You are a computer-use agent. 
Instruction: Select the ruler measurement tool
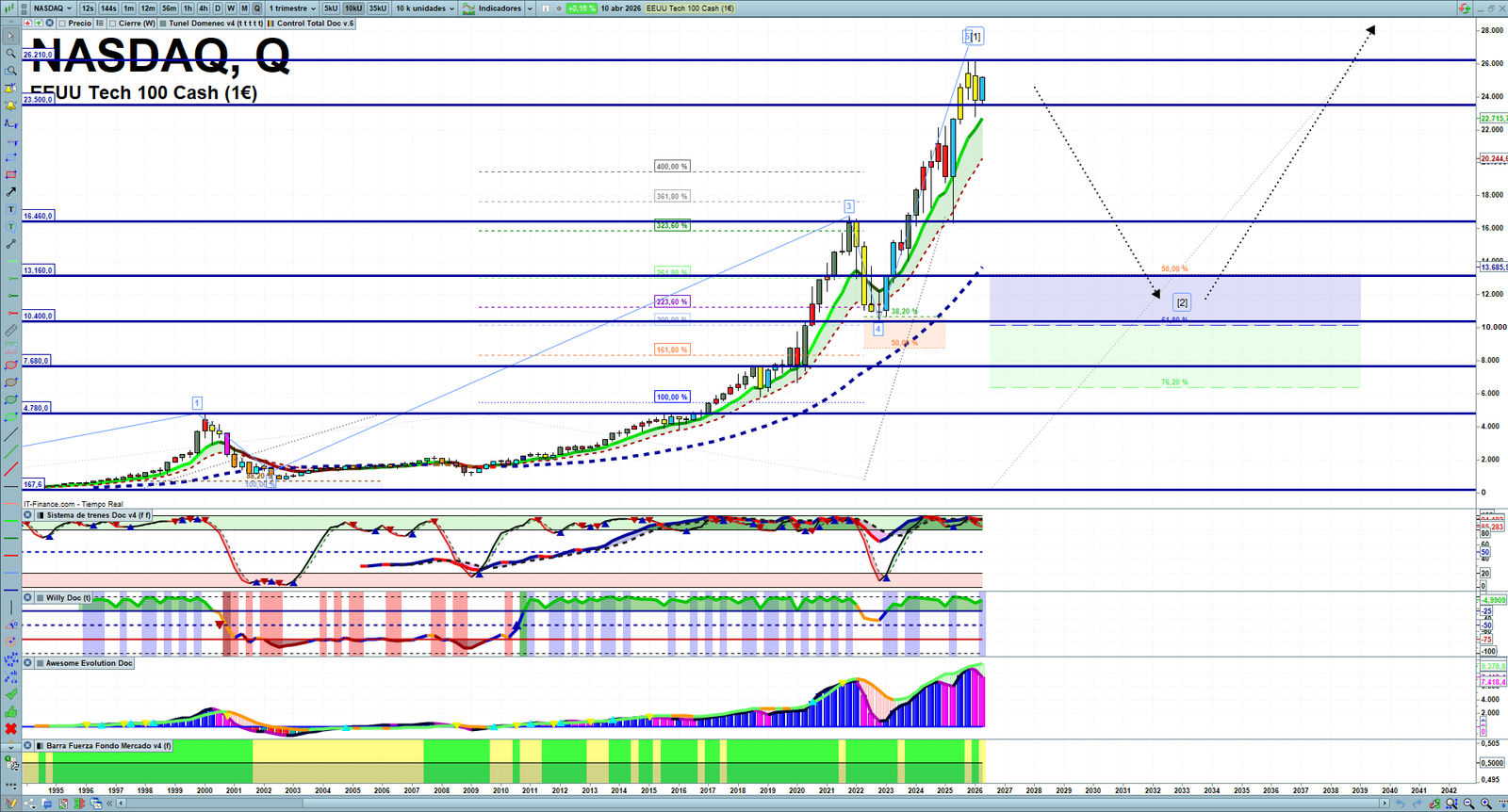(x=11, y=331)
